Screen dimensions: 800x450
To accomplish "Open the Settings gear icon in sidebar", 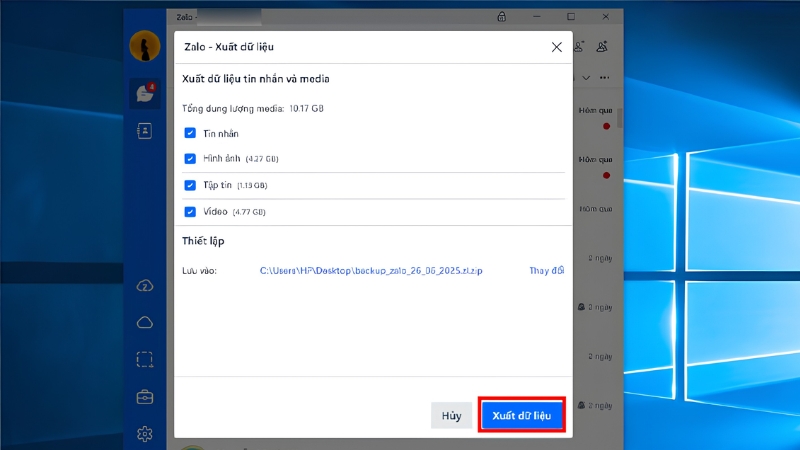I will pyautogui.click(x=145, y=434).
